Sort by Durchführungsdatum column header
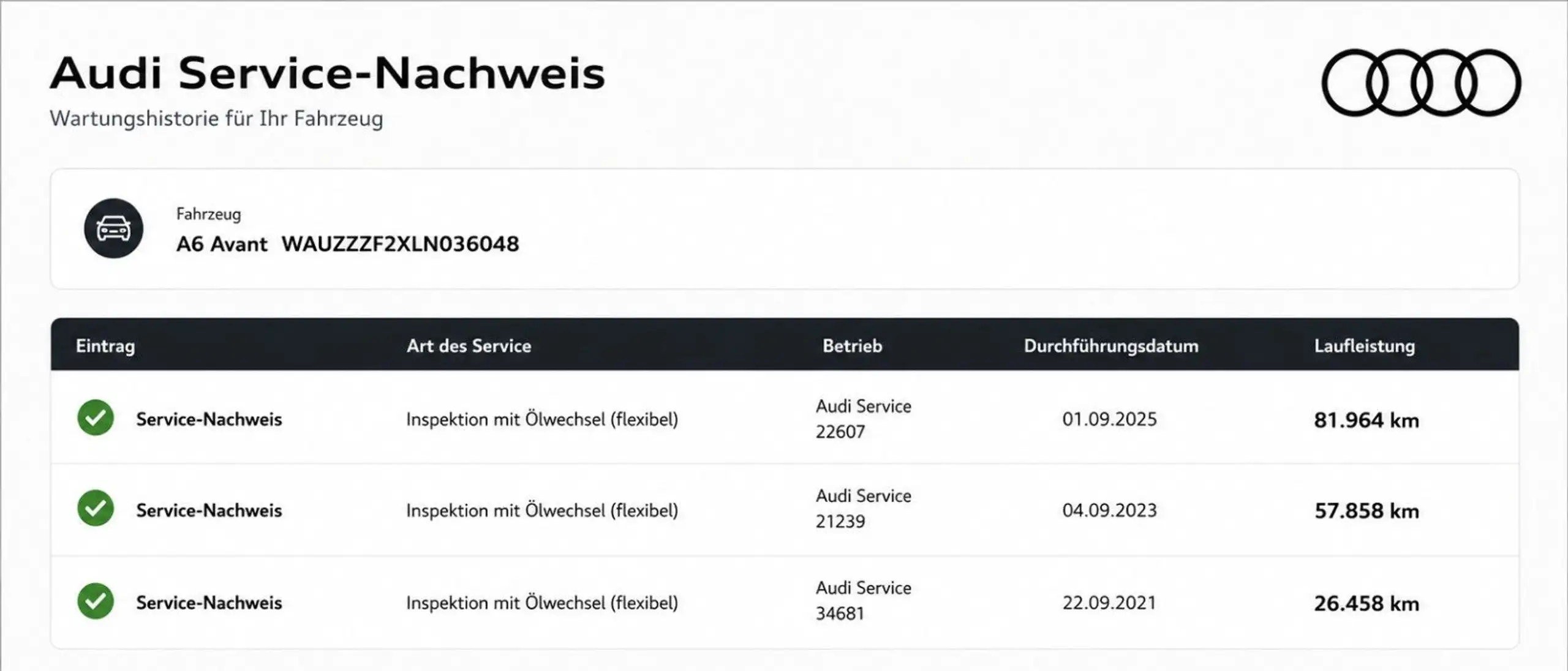The width and height of the screenshot is (1568, 671). click(x=1111, y=346)
